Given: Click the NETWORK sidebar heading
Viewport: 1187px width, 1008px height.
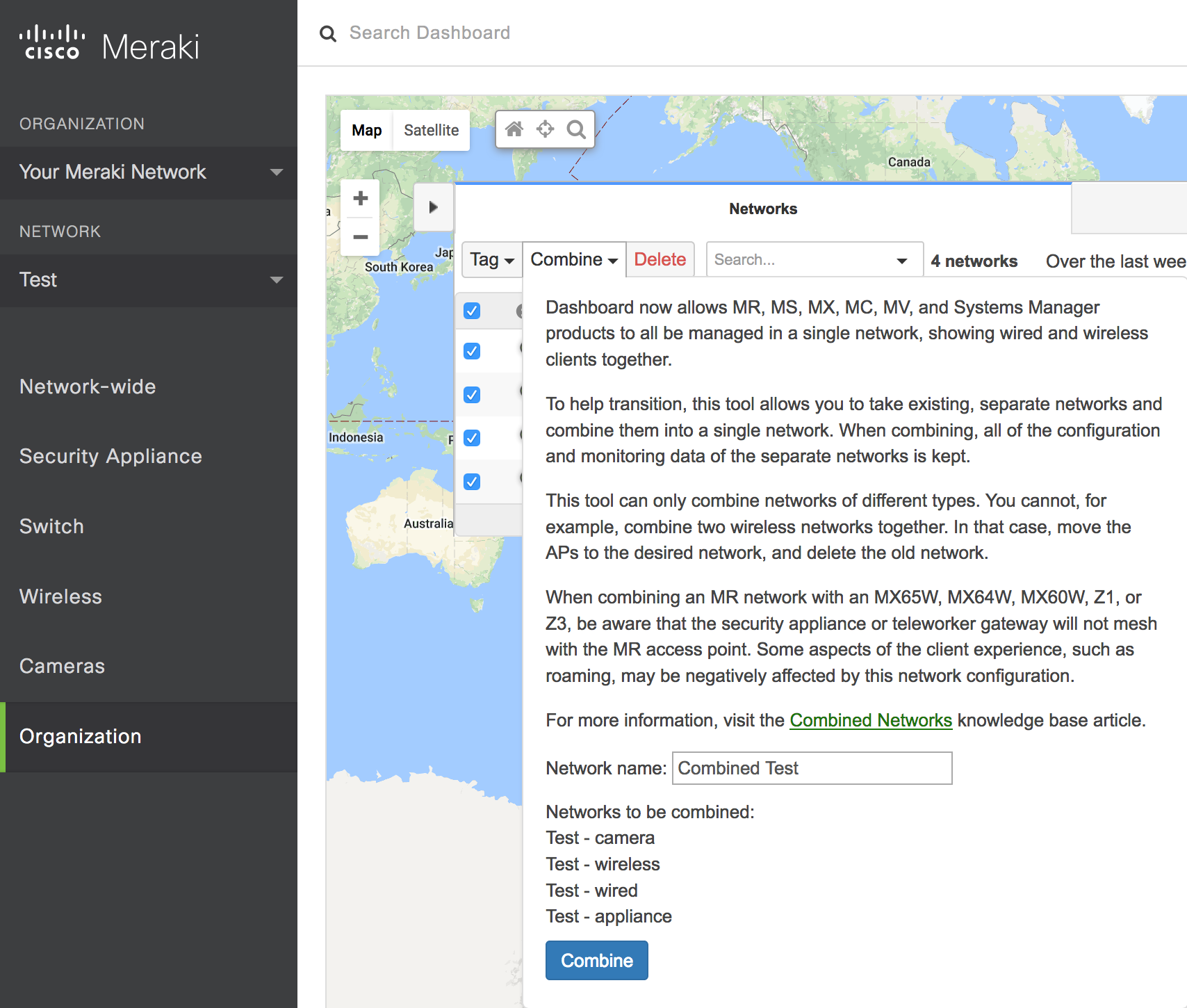Looking at the screenshot, I should click(x=60, y=231).
